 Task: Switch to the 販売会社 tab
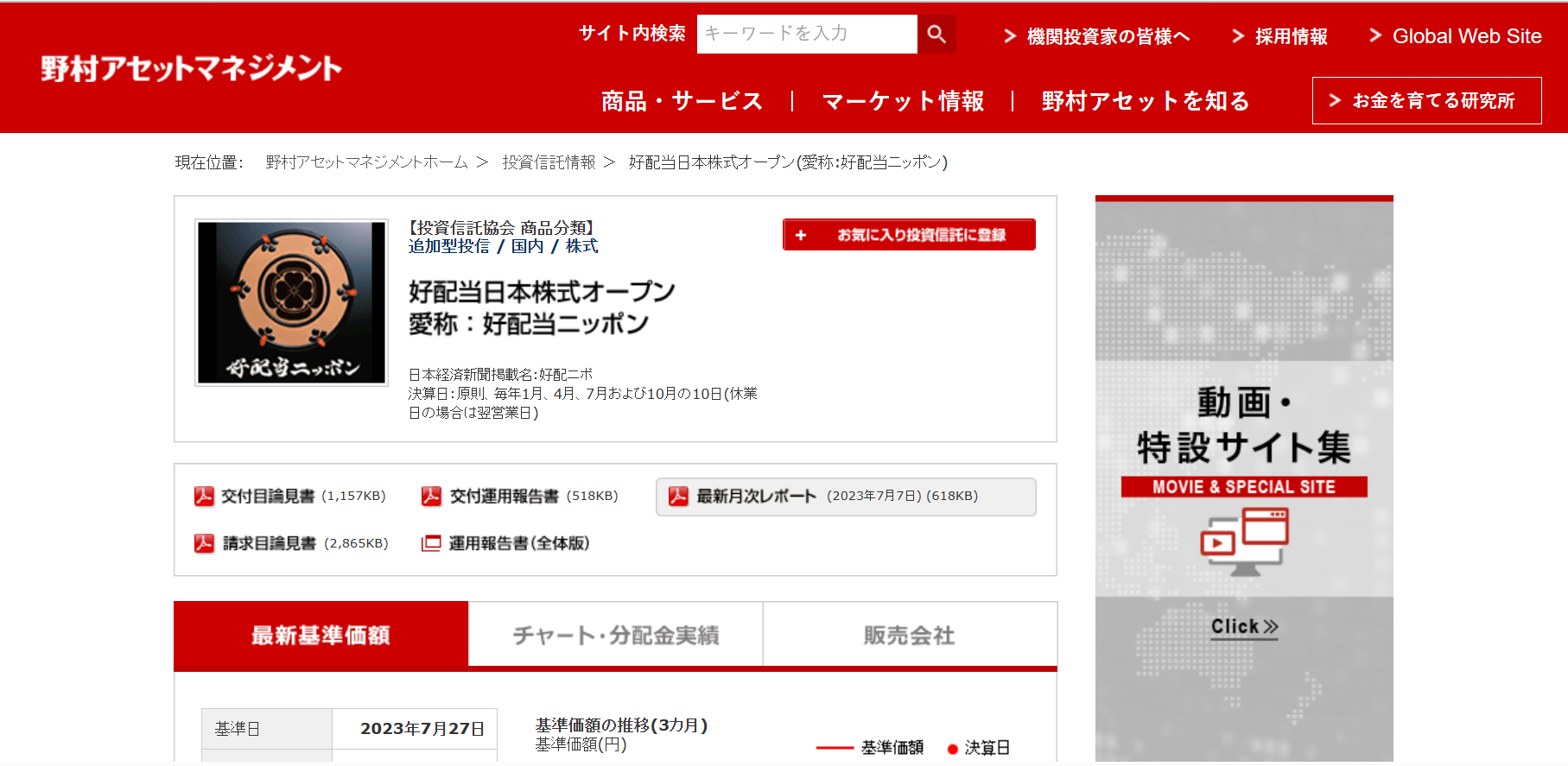point(910,636)
